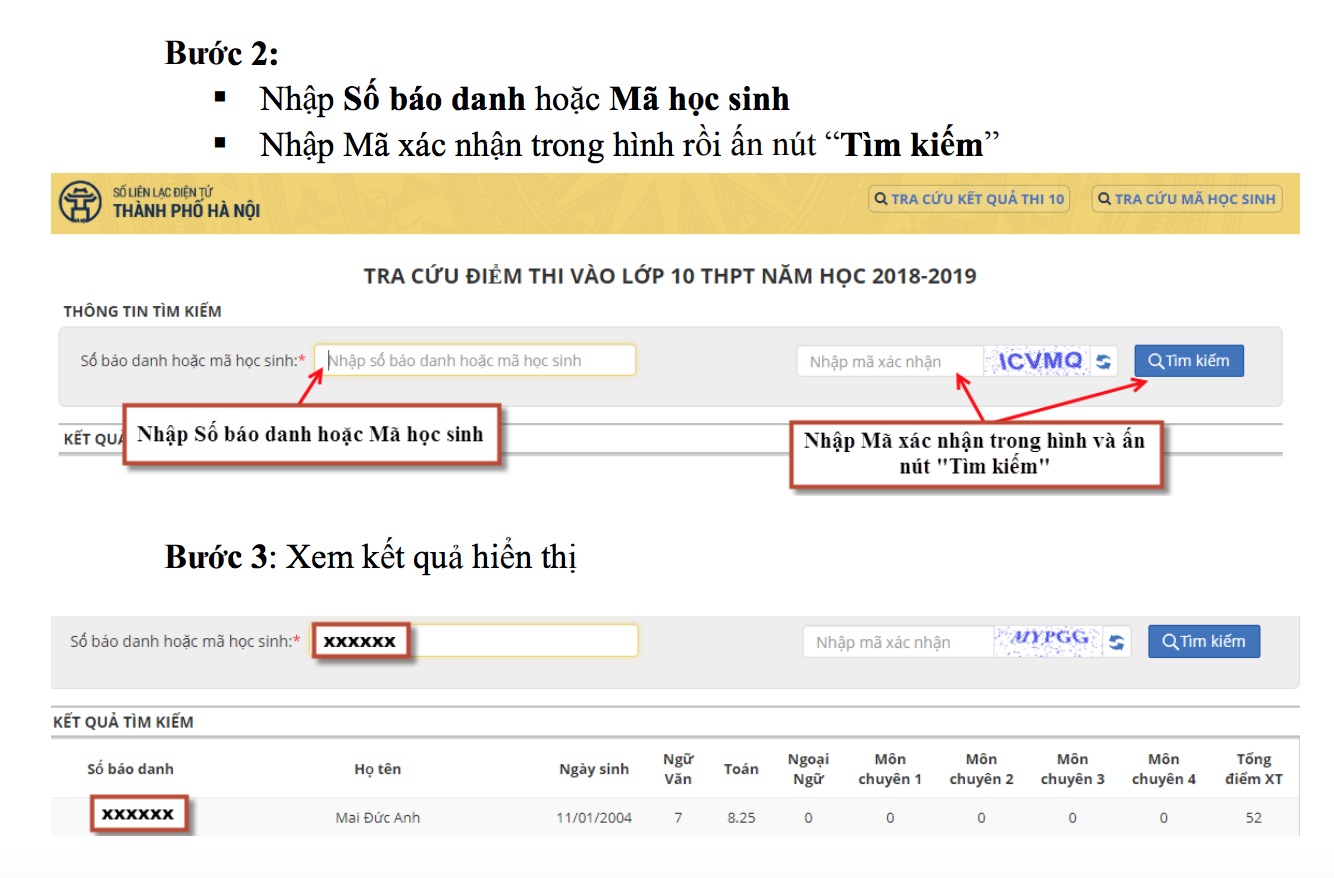Click verification code field next to MYPGG

tap(897, 642)
